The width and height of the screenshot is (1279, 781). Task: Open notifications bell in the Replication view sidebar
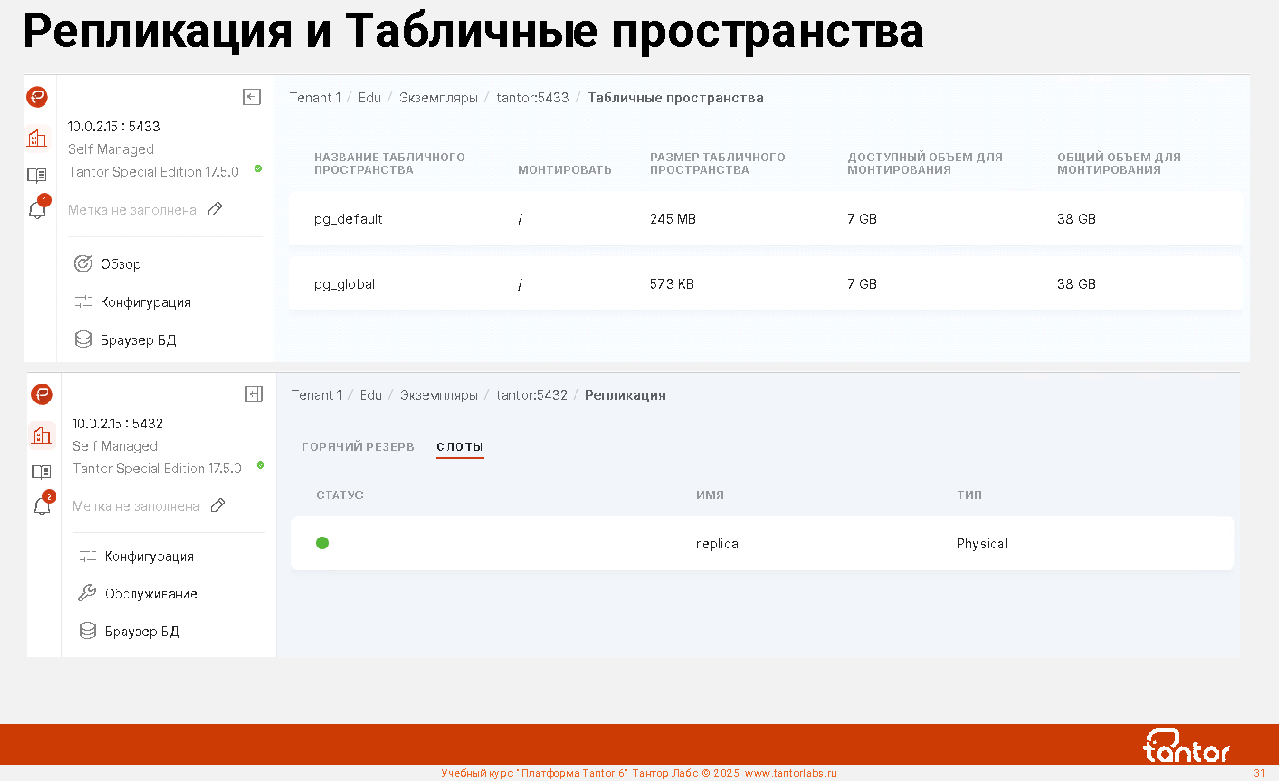(42, 506)
